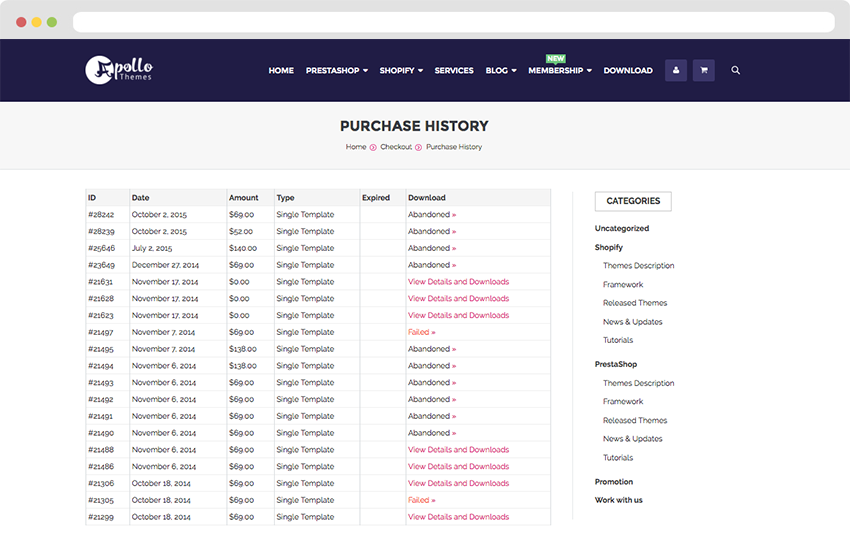850x547 pixels.
Task: Open View Details and Downloads for #21631
Action: pos(458,282)
